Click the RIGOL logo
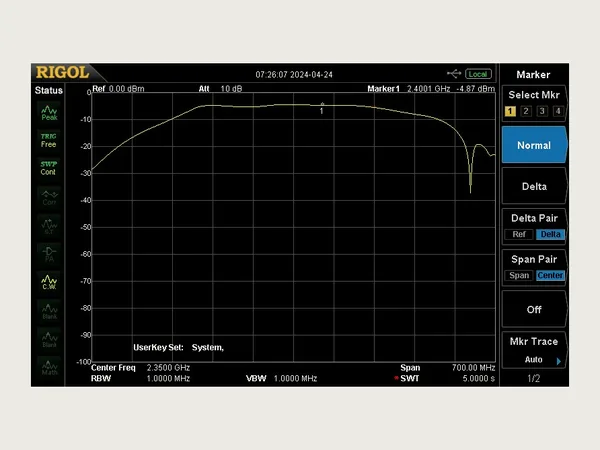Viewport: 600px width, 450px height. pyautogui.click(x=62, y=72)
